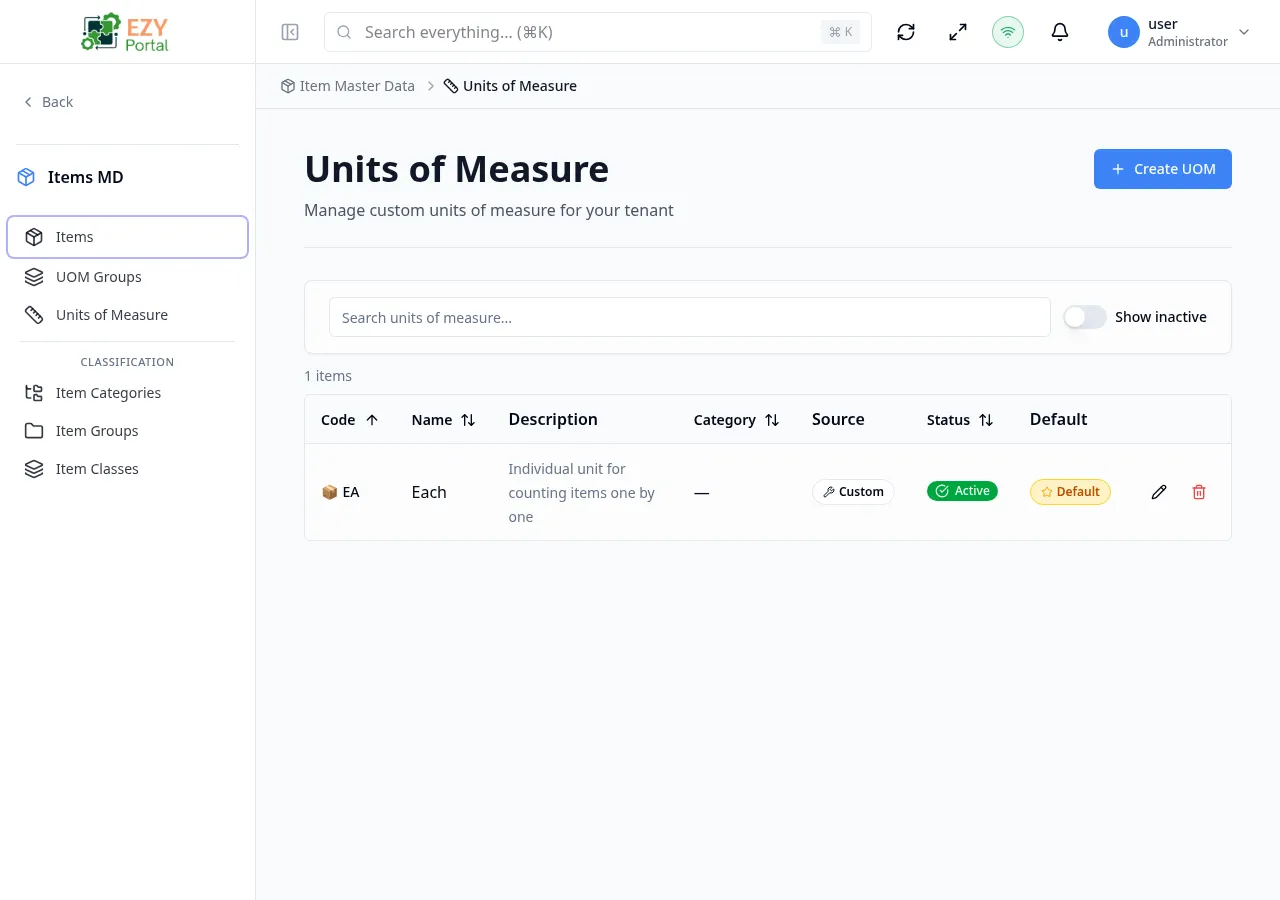
Task: Focus the Search units of measure field
Action: (x=689, y=317)
